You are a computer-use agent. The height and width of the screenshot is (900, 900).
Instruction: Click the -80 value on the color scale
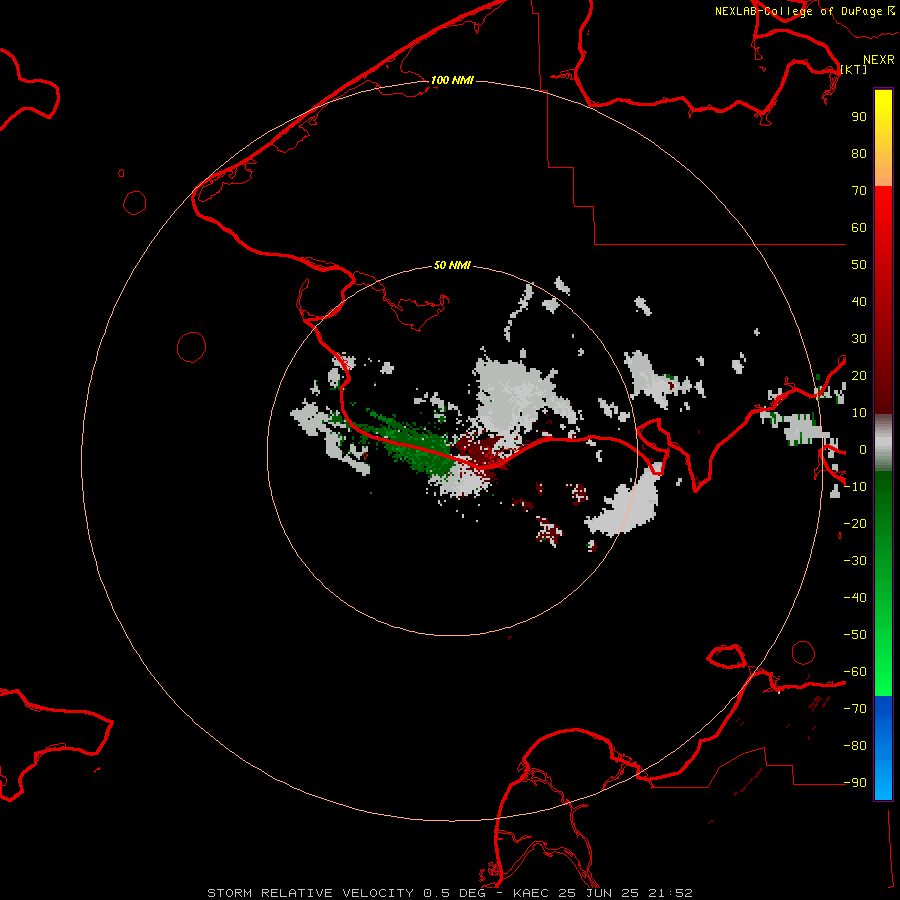tap(855, 746)
